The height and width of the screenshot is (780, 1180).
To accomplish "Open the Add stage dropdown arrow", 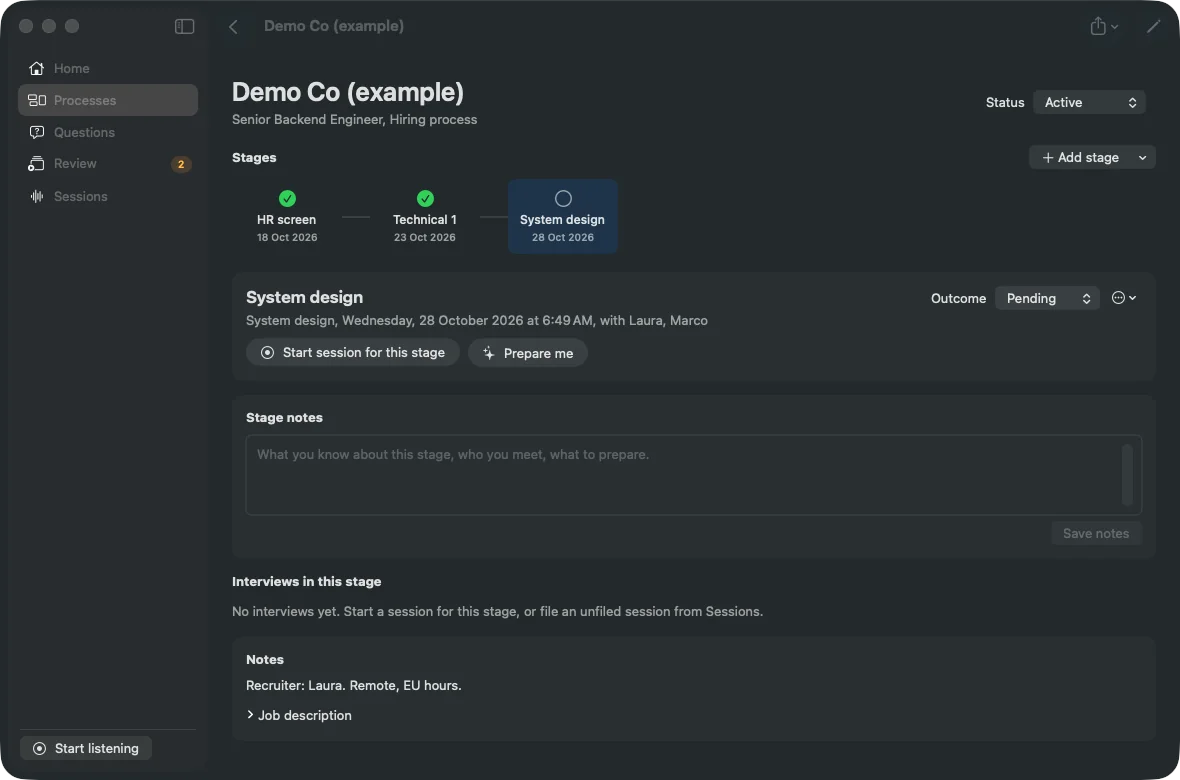I will (1142, 157).
